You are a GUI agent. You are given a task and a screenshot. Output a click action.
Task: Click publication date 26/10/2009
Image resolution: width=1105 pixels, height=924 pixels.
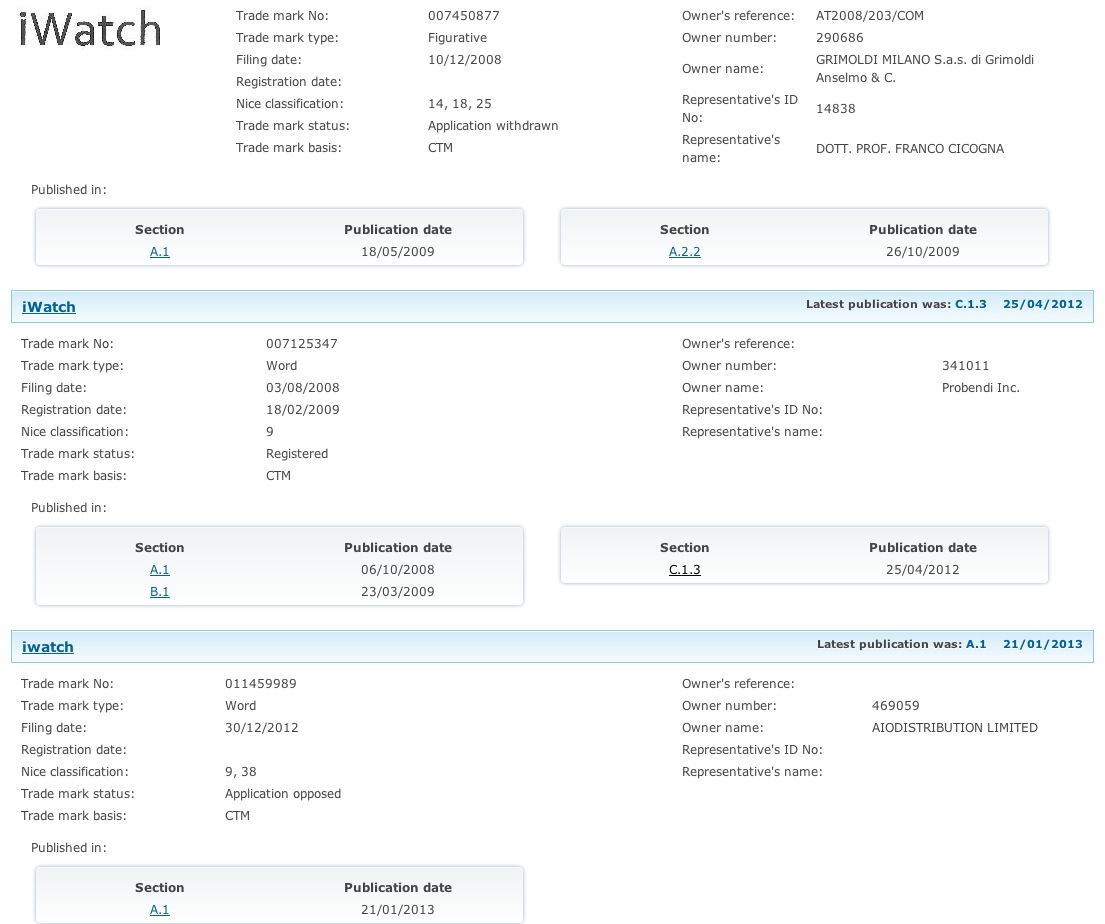(922, 252)
